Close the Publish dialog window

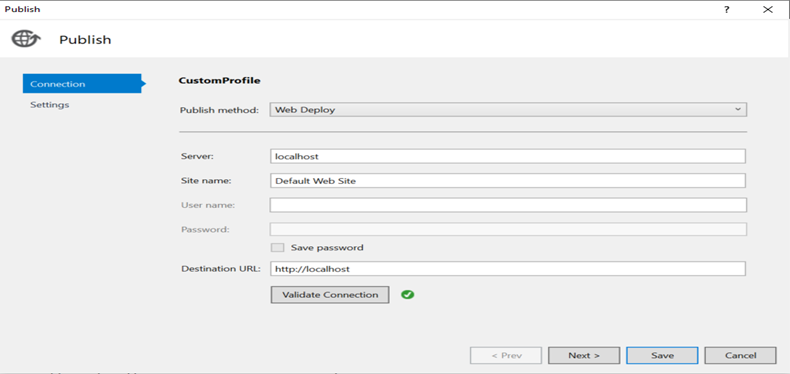(767, 9)
